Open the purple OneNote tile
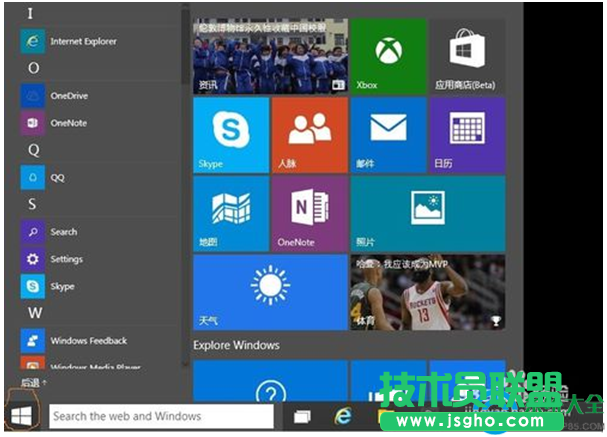 click(x=310, y=214)
